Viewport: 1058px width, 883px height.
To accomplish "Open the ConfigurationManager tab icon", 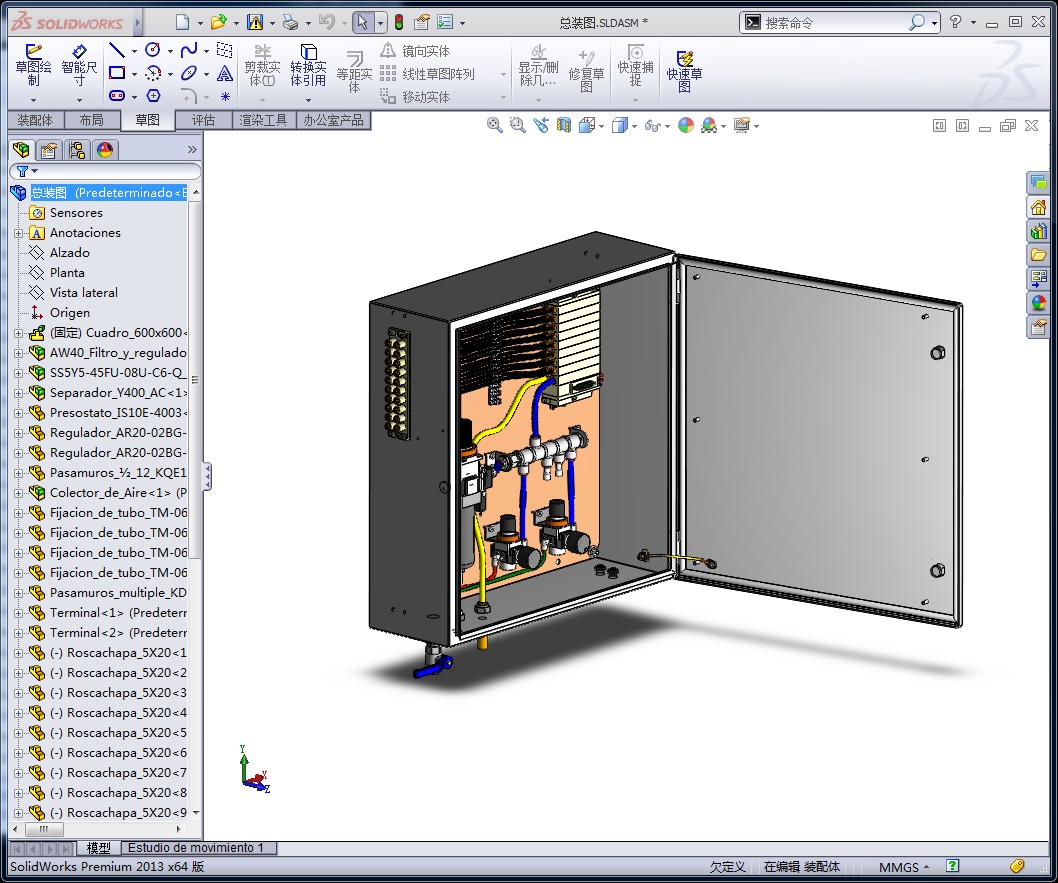I will point(77,150).
